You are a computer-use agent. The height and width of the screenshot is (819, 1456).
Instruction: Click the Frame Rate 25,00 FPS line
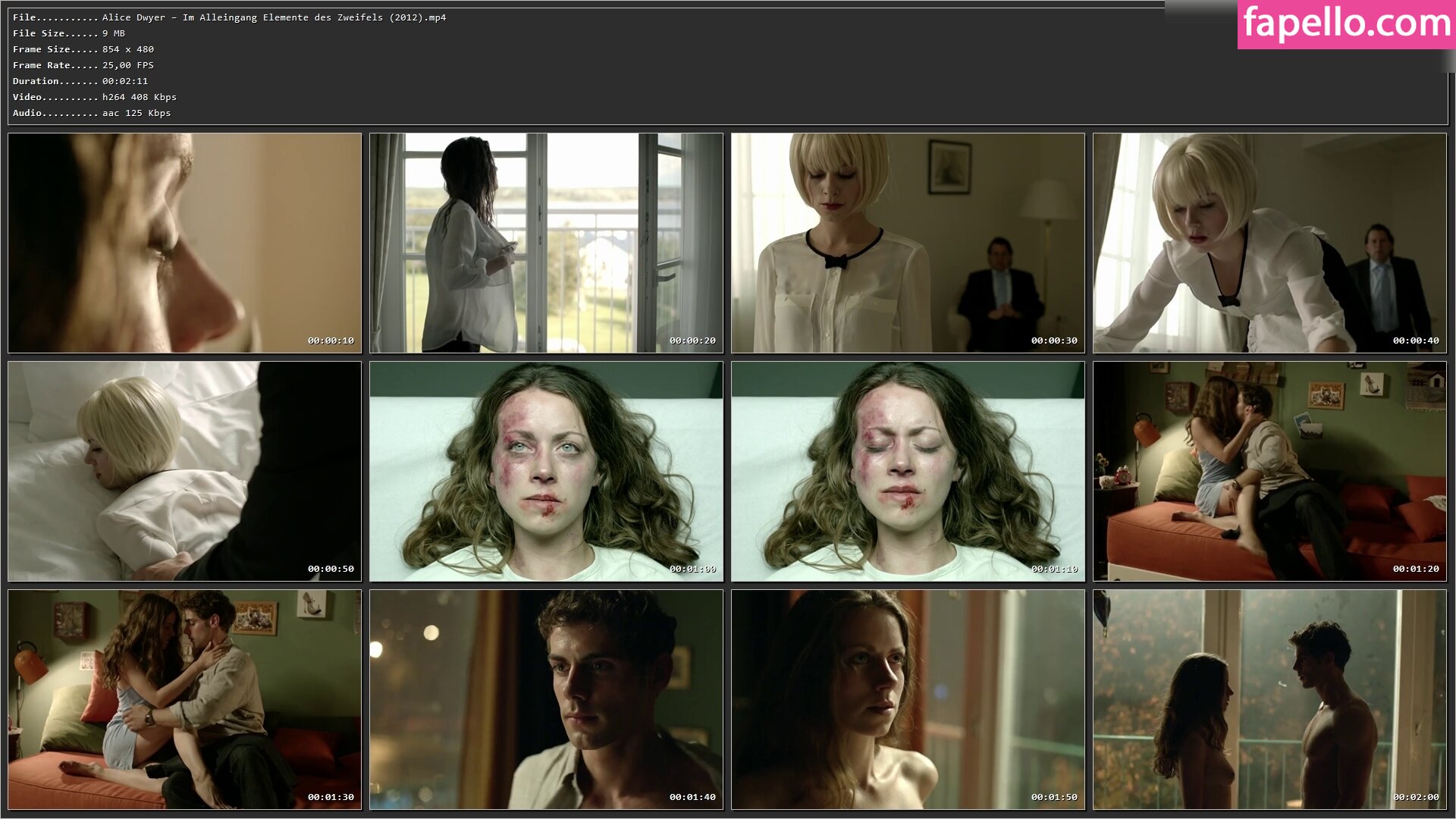[83, 65]
